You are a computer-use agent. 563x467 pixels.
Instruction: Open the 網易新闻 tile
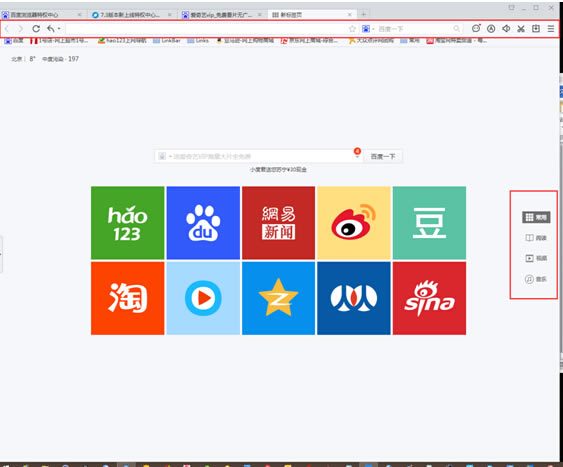point(279,223)
